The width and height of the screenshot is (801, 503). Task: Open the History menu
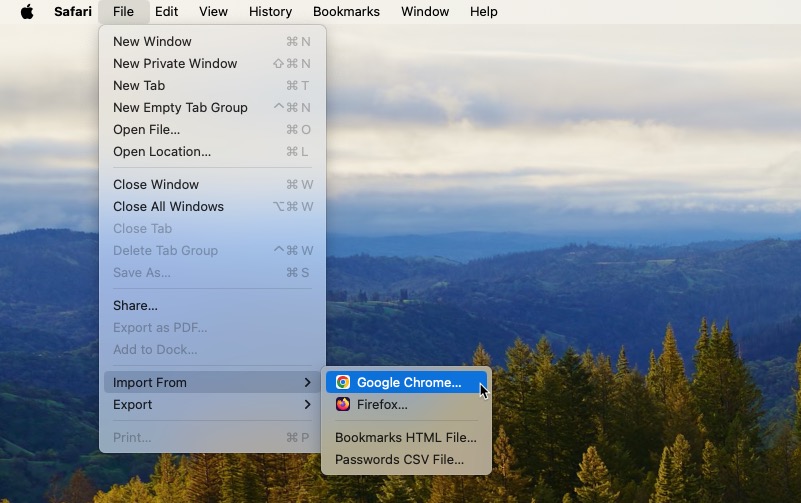pyautogui.click(x=270, y=11)
